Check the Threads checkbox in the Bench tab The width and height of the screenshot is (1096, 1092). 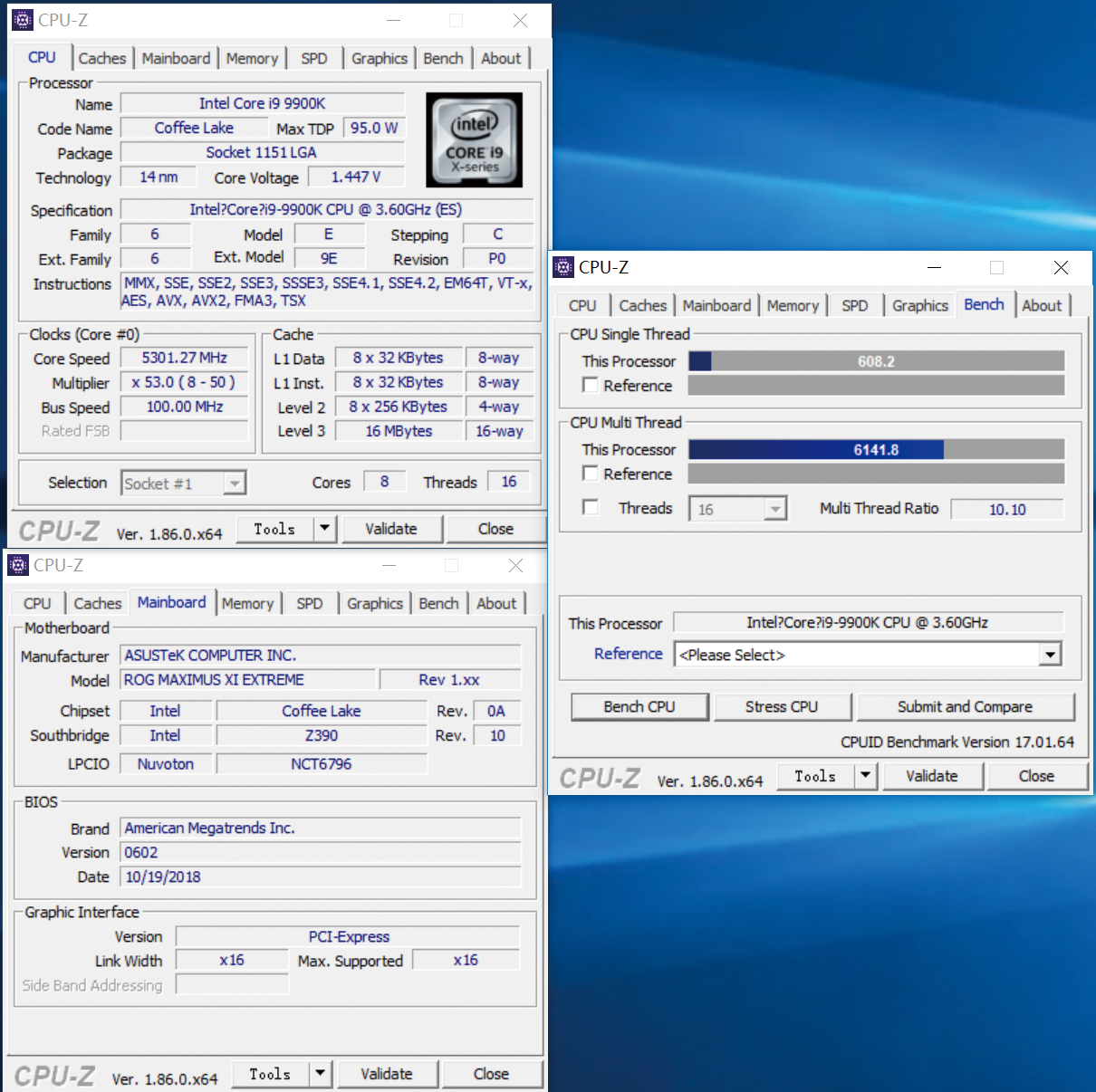tap(590, 508)
